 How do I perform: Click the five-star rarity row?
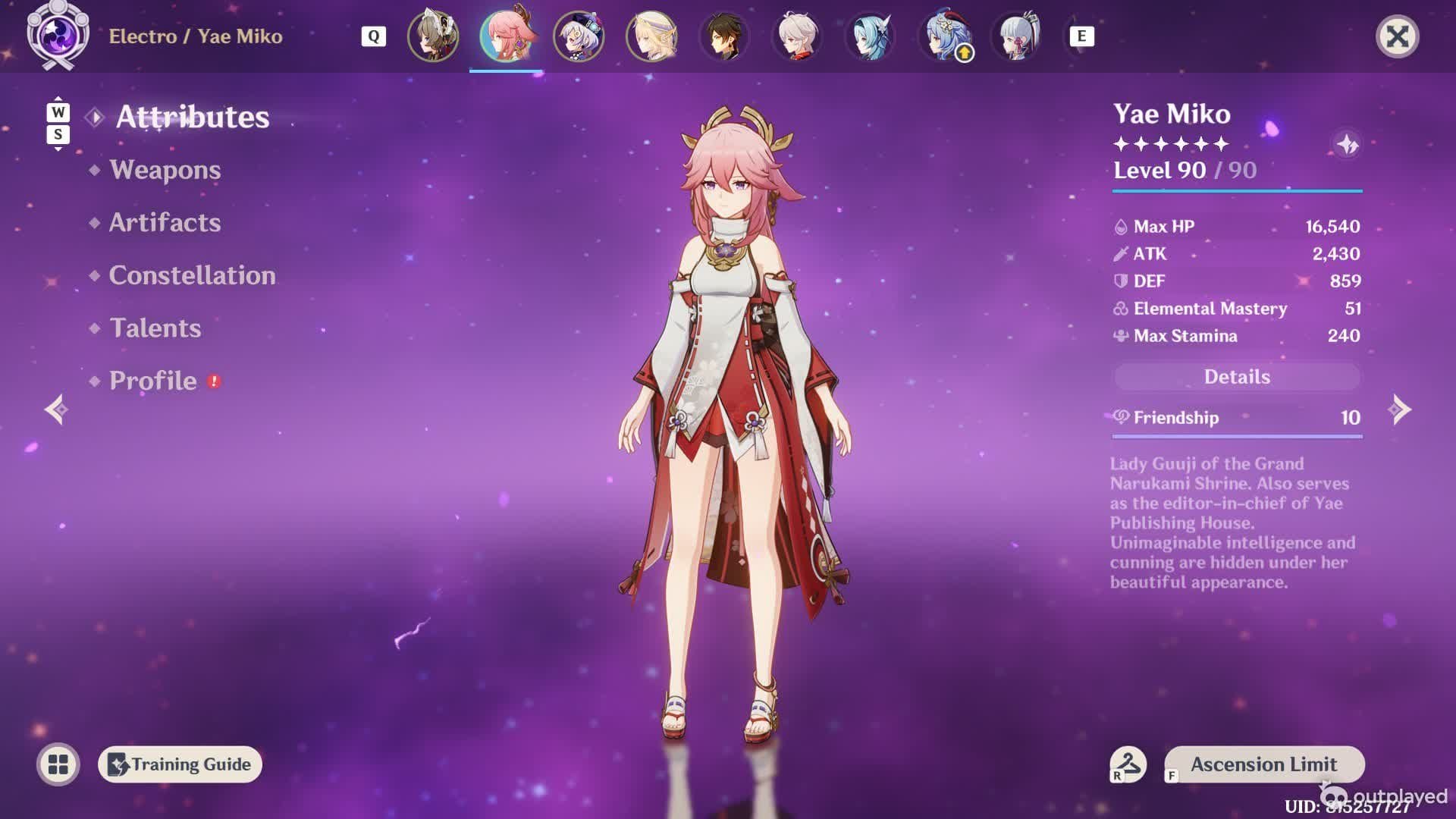[1171, 144]
